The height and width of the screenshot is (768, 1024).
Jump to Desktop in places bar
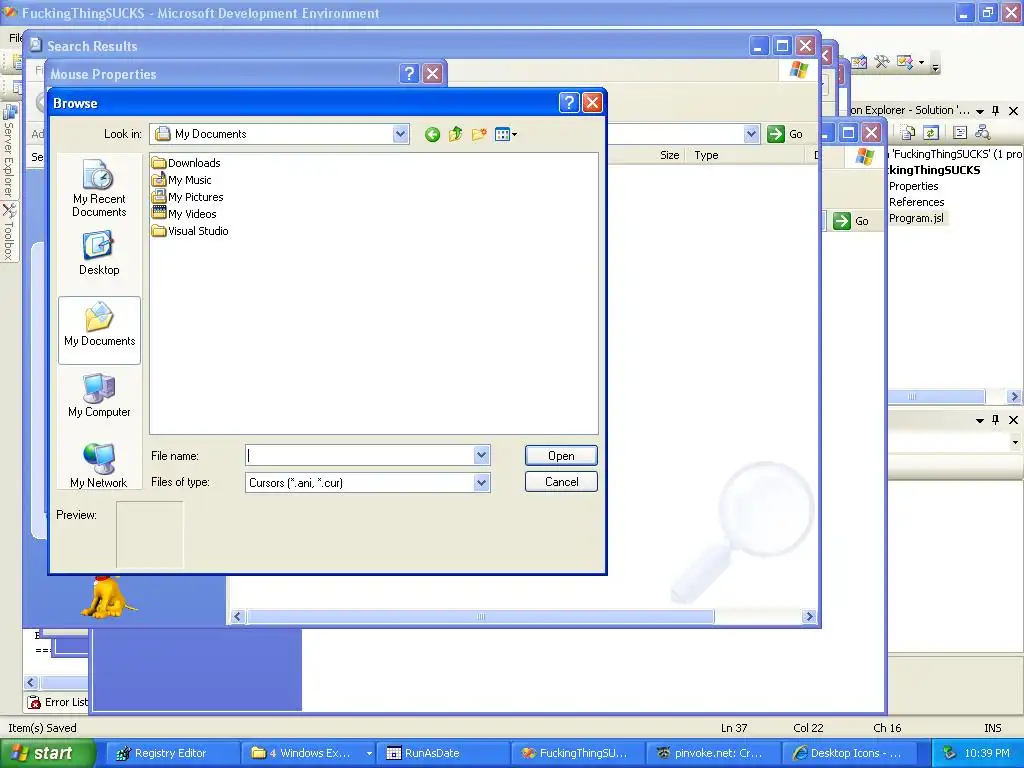click(x=99, y=253)
